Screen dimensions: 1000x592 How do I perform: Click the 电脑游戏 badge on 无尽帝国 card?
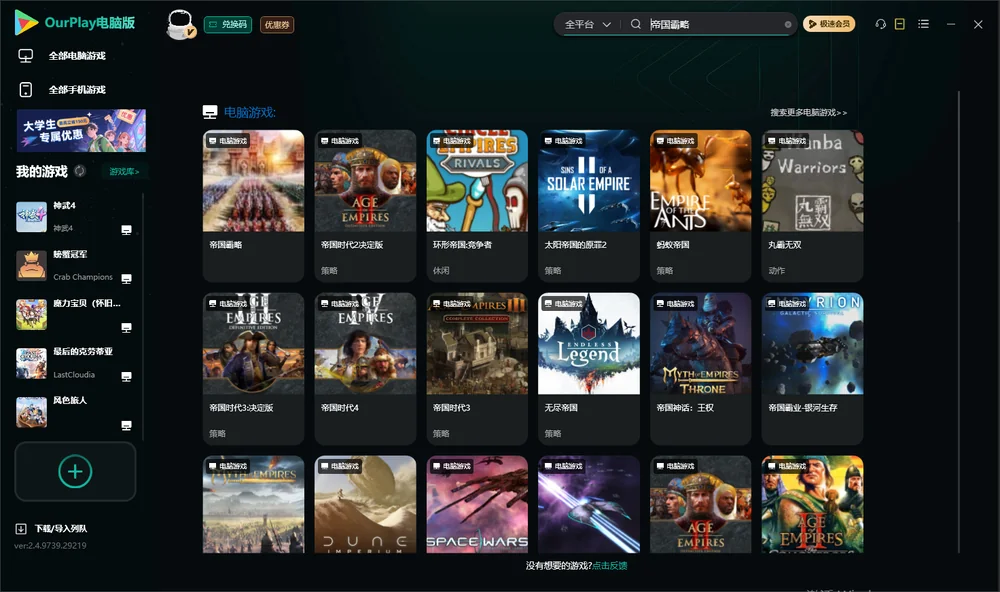tap(563, 304)
